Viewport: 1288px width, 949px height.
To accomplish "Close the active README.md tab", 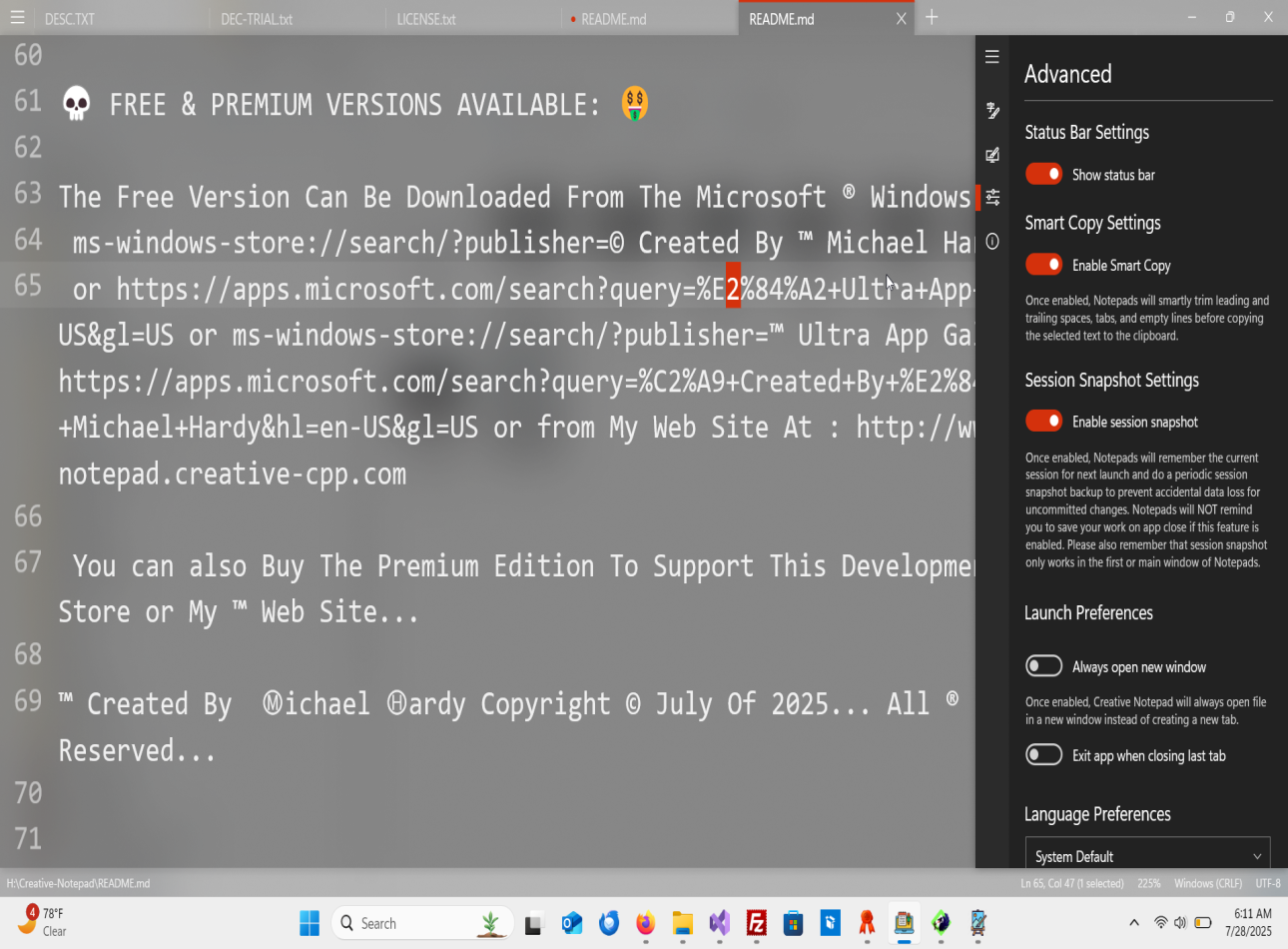I will [901, 18].
